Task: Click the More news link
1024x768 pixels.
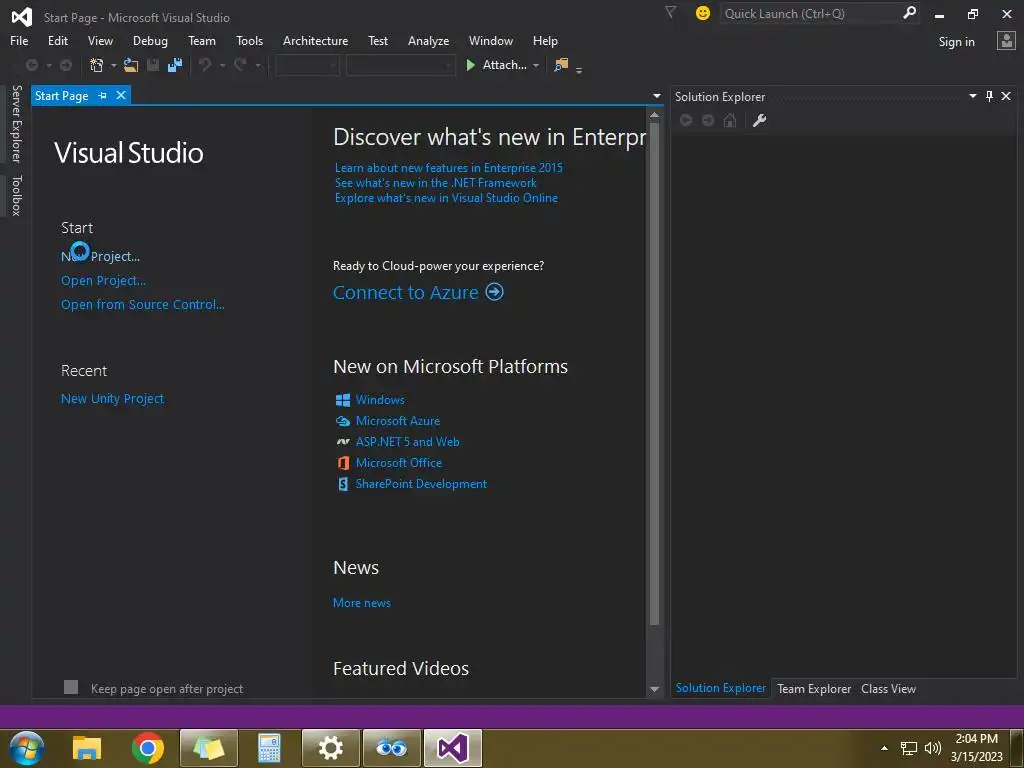Action: point(362,603)
